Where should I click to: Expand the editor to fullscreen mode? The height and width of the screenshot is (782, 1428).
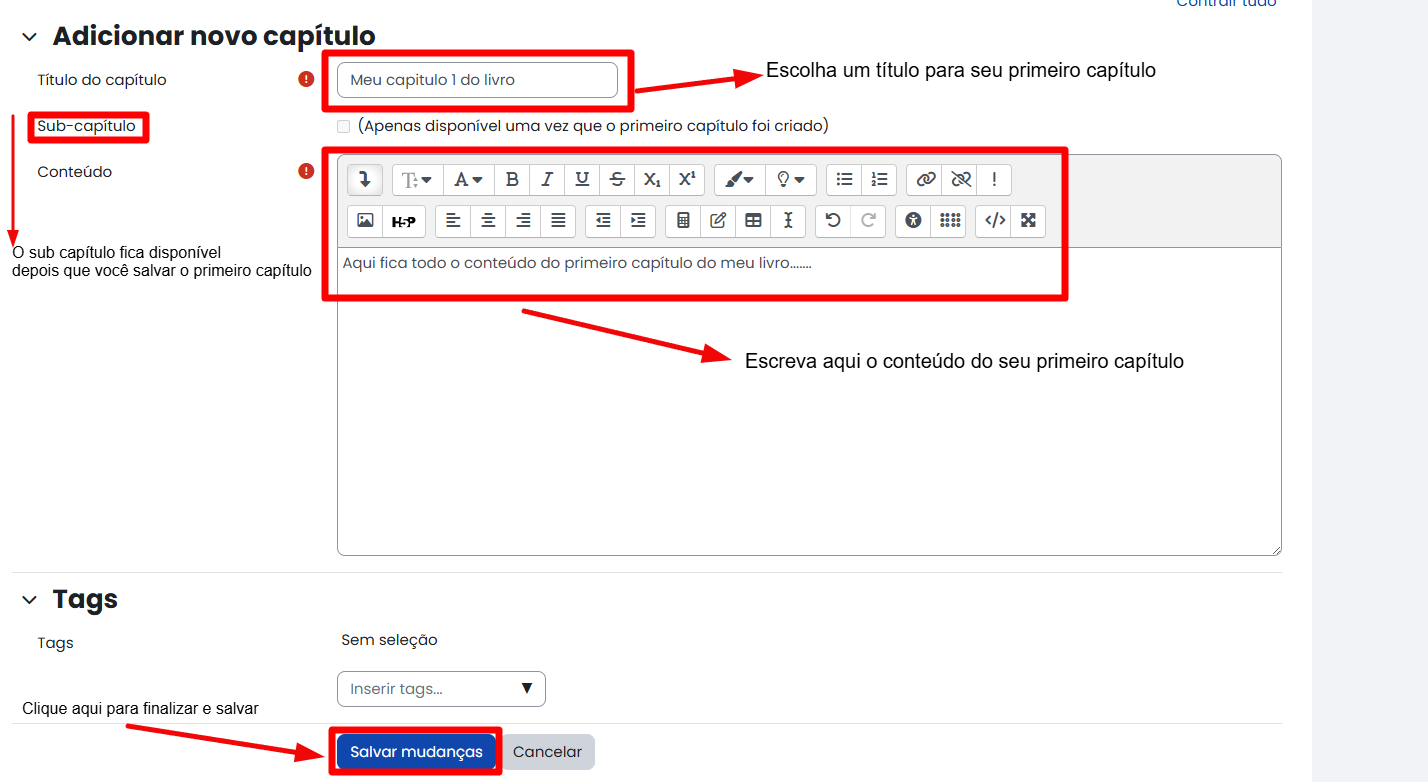pyautogui.click(x=1028, y=220)
